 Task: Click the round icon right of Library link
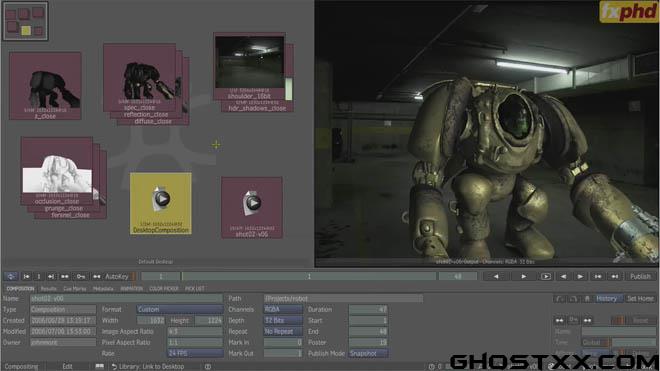[208, 366]
